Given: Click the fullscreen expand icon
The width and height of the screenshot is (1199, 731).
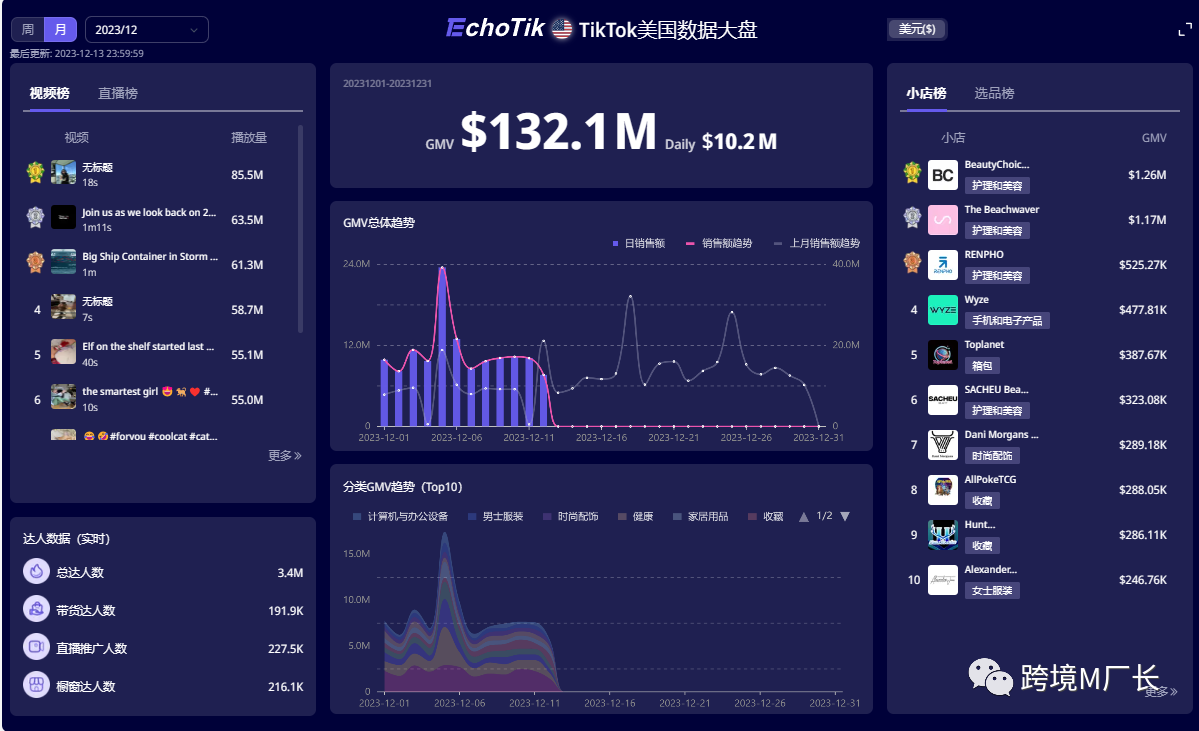Looking at the screenshot, I should 1184,30.
